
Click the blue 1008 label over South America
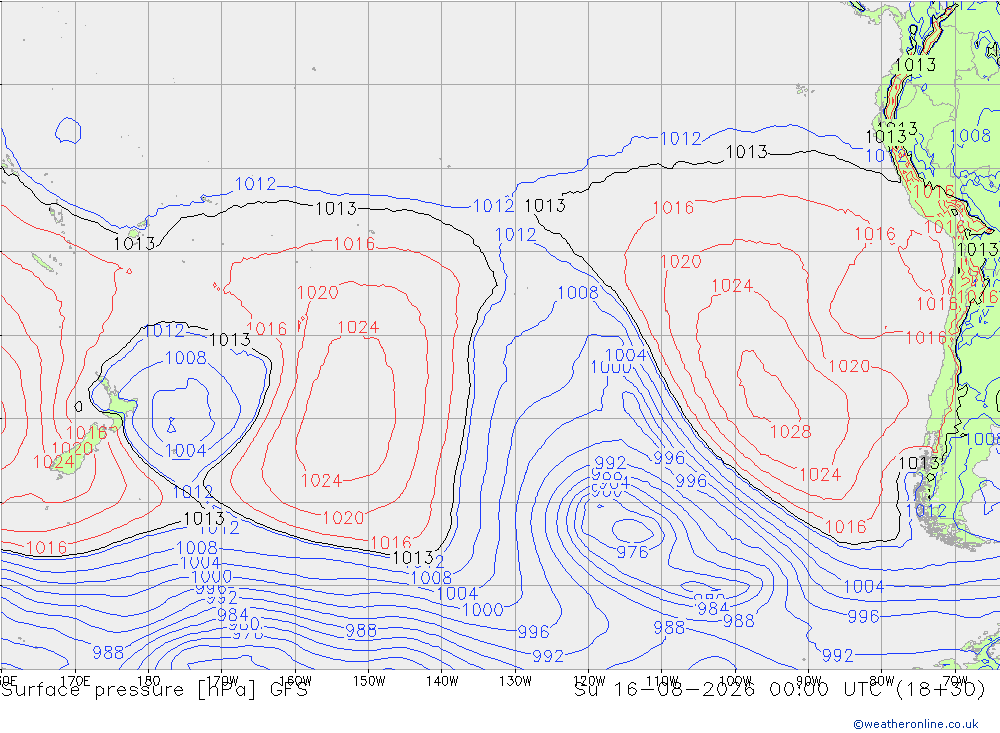[x=970, y=135]
